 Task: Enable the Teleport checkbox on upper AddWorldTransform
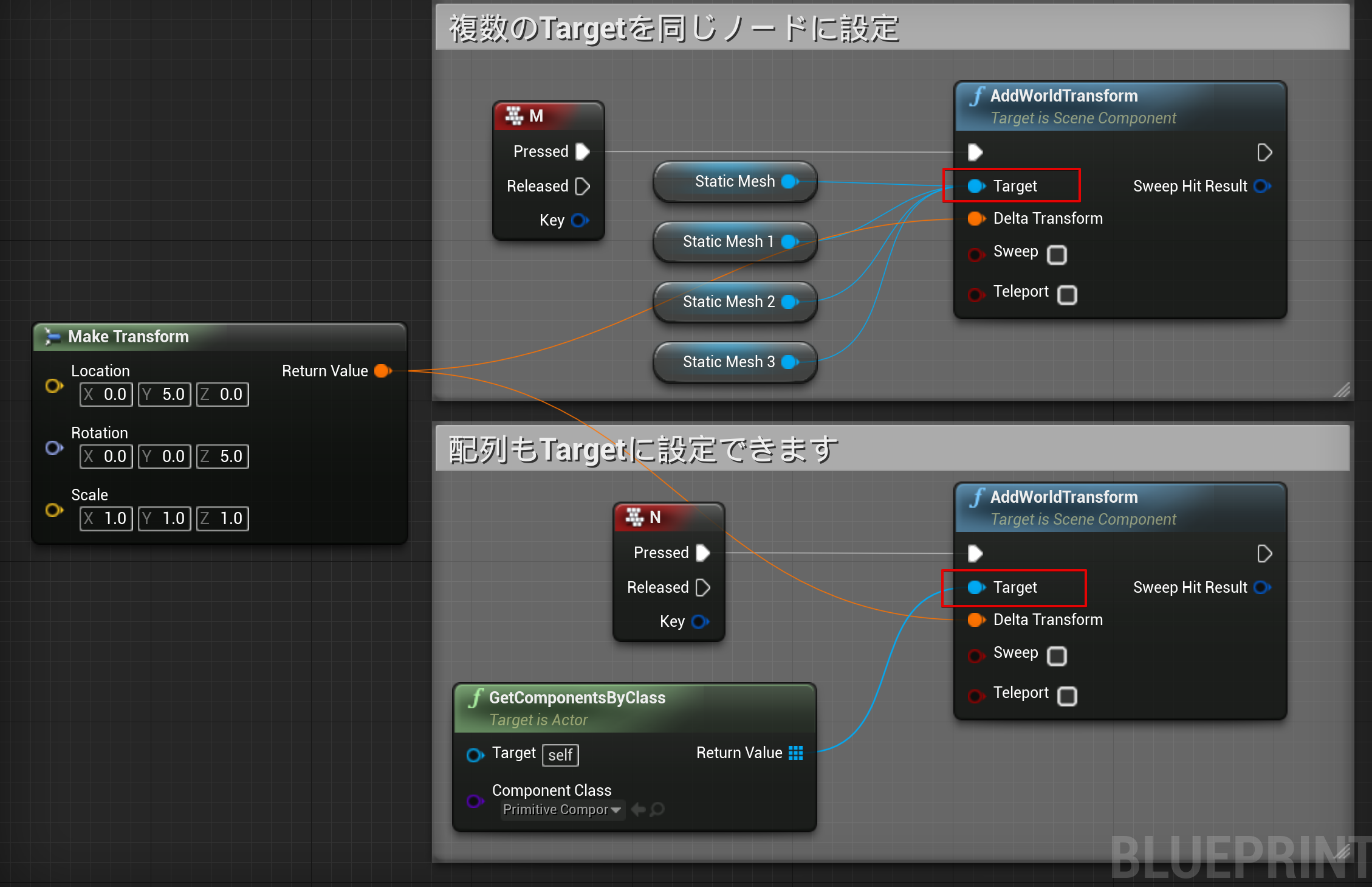click(x=1068, y=294)
